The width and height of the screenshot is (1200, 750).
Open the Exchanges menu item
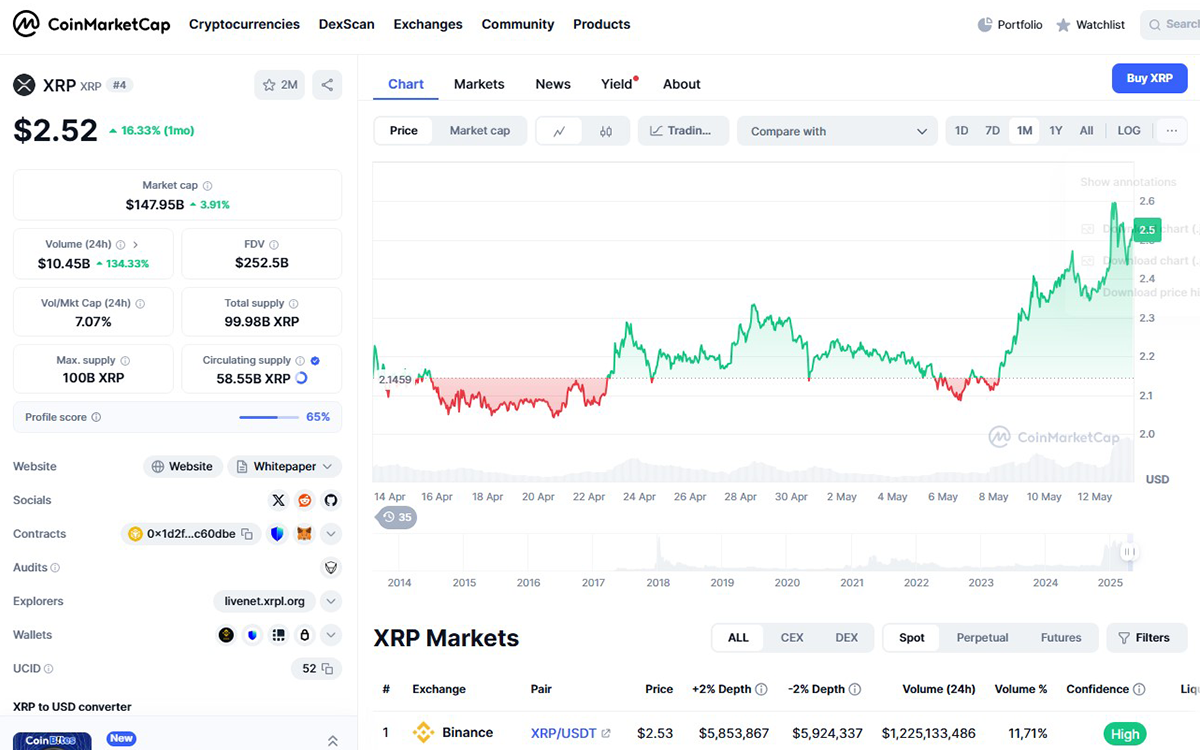click(428, 24)
